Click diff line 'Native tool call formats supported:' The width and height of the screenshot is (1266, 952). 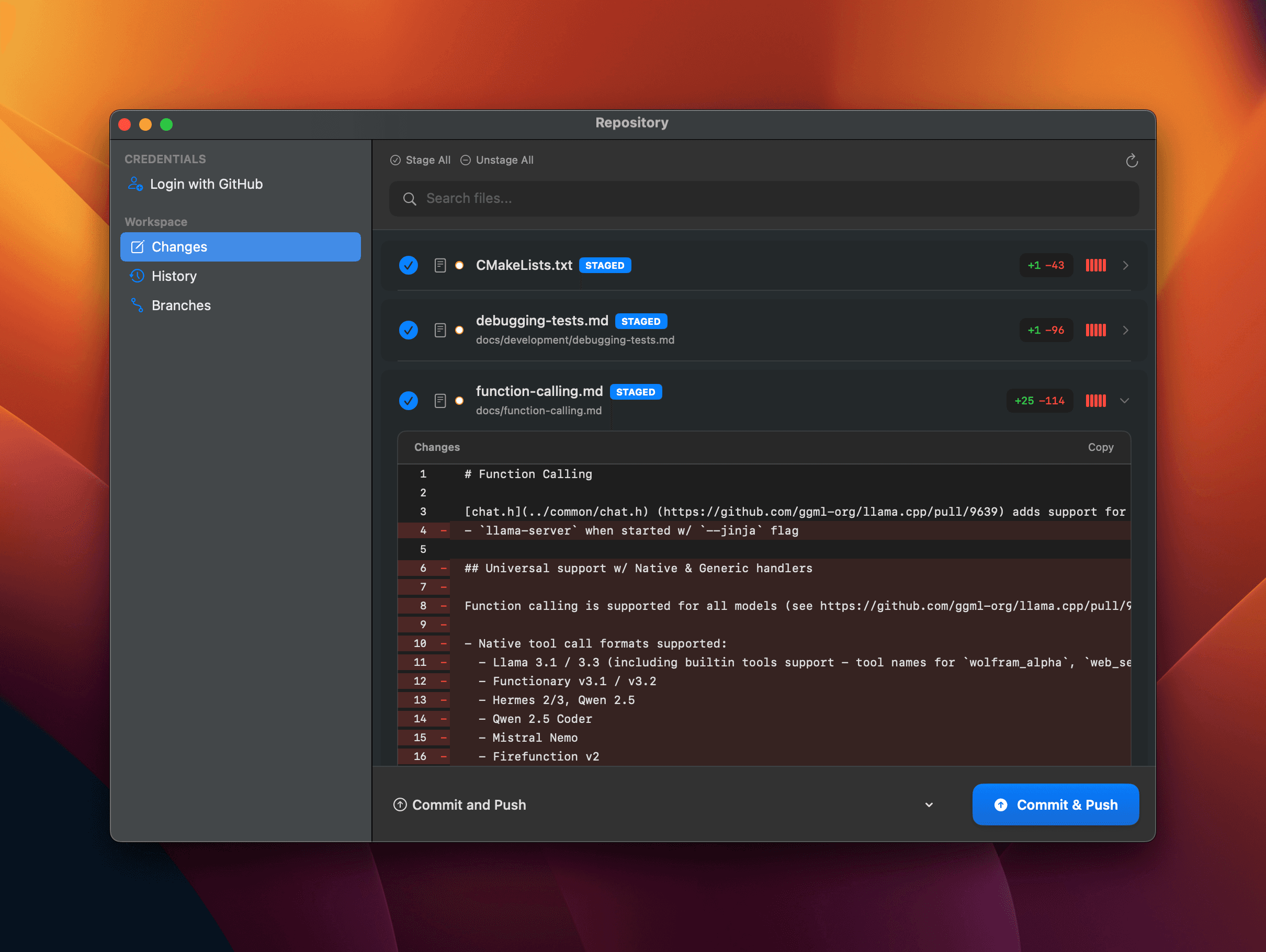click(x=595, y=643)
